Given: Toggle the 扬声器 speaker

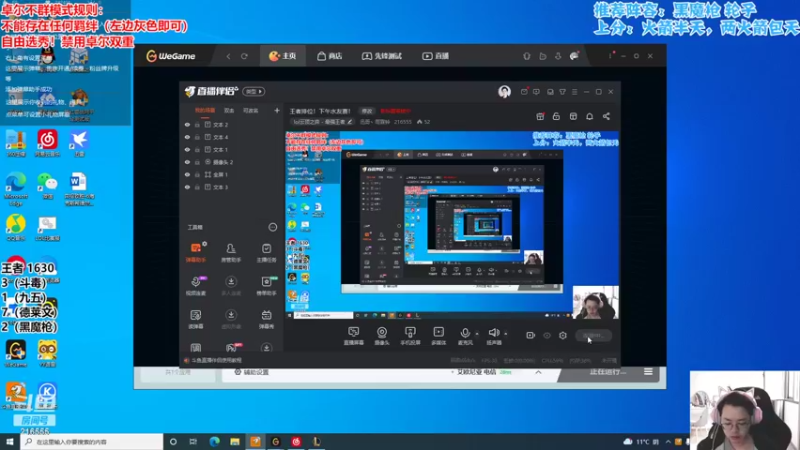Looking at the screenshot, I should tap(493, 336).
